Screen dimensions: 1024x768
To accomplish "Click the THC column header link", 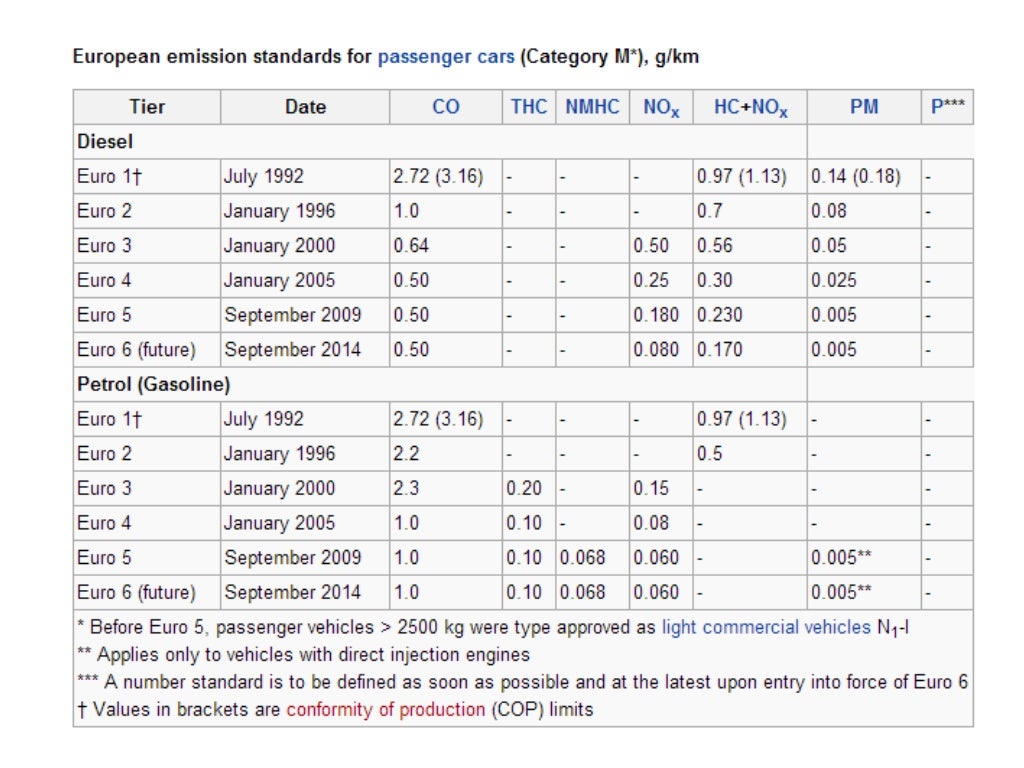I will tap(528, 106).
